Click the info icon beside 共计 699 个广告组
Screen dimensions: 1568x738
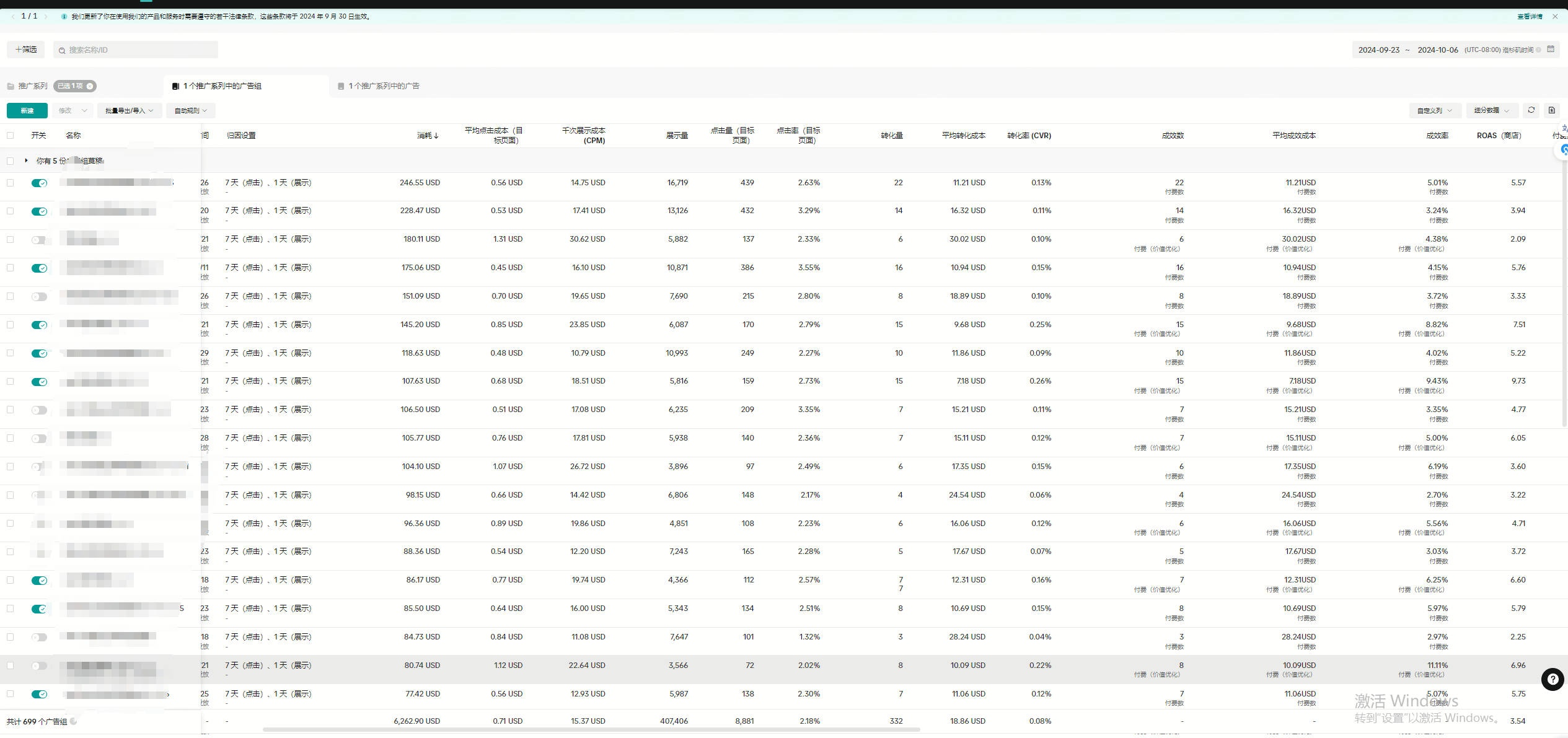(74, 721)
